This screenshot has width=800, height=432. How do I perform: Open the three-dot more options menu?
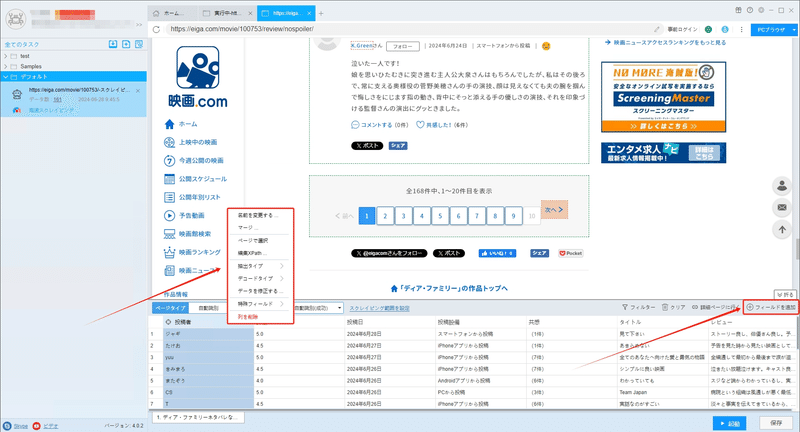click(741, 29)
